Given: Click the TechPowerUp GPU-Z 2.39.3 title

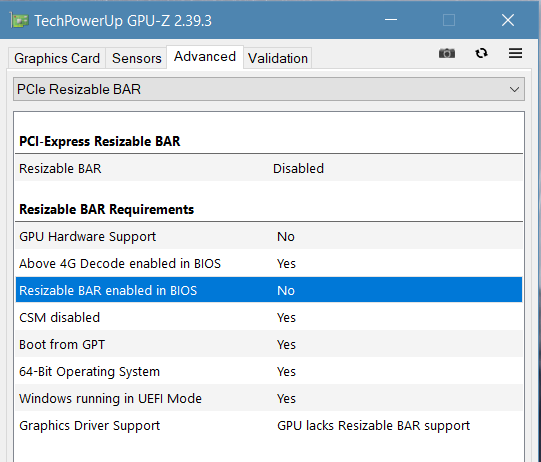Looking at the screenshot, I should tap(123, 21).
